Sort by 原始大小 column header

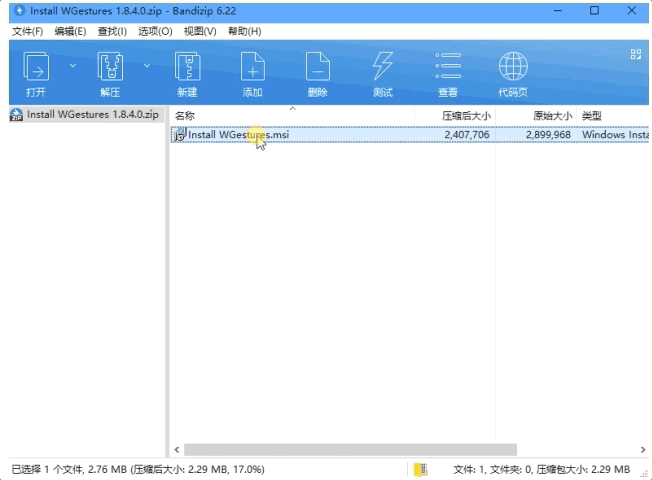(536, 116)
